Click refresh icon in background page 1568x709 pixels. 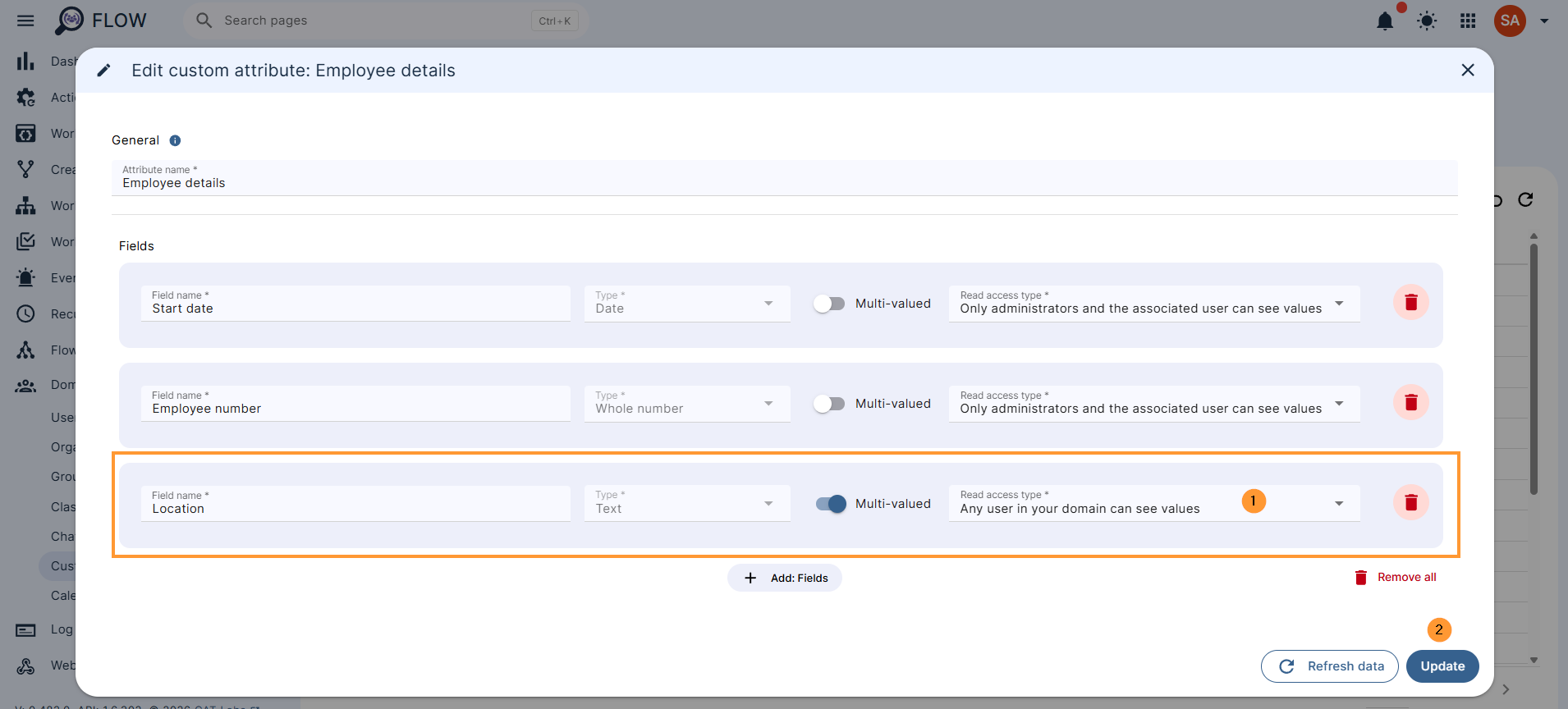1525,199
